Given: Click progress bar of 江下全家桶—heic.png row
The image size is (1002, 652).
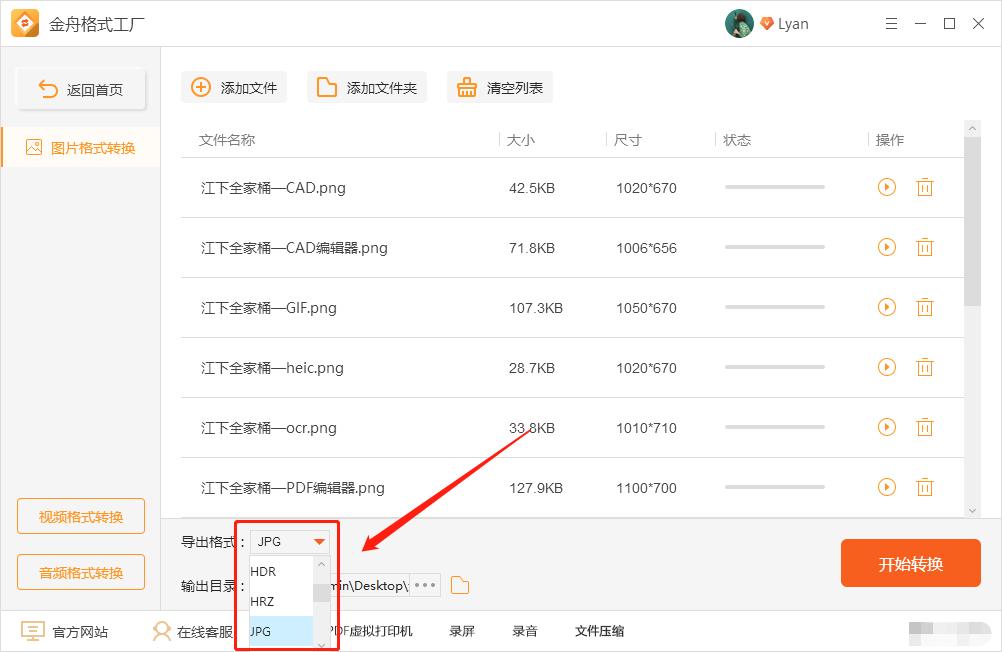Looking at the screenshot, I should pyautogui.click(x=775, y=368).
